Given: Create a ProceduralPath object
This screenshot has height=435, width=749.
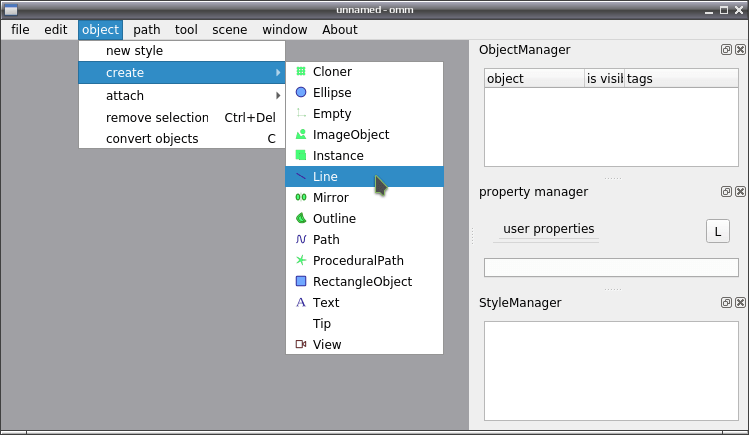Looking at the screenshot, I should pos(364,261).
